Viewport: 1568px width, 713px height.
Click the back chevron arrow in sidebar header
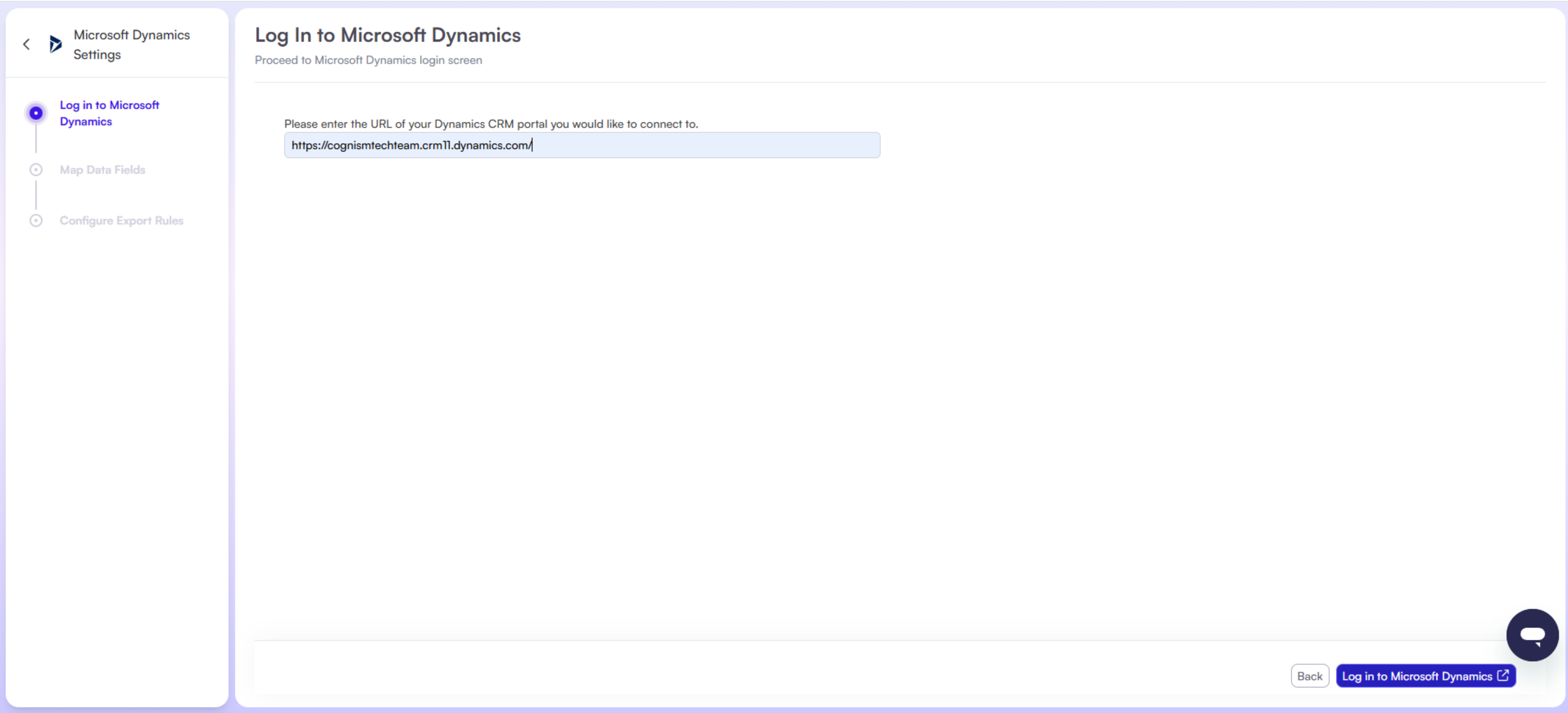tap(26, 44)
